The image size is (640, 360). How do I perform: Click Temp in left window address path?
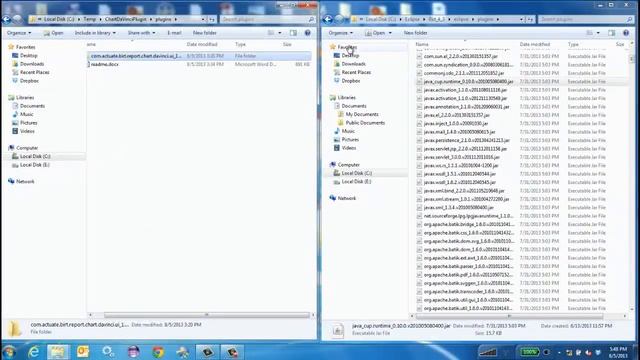(89, 19)
